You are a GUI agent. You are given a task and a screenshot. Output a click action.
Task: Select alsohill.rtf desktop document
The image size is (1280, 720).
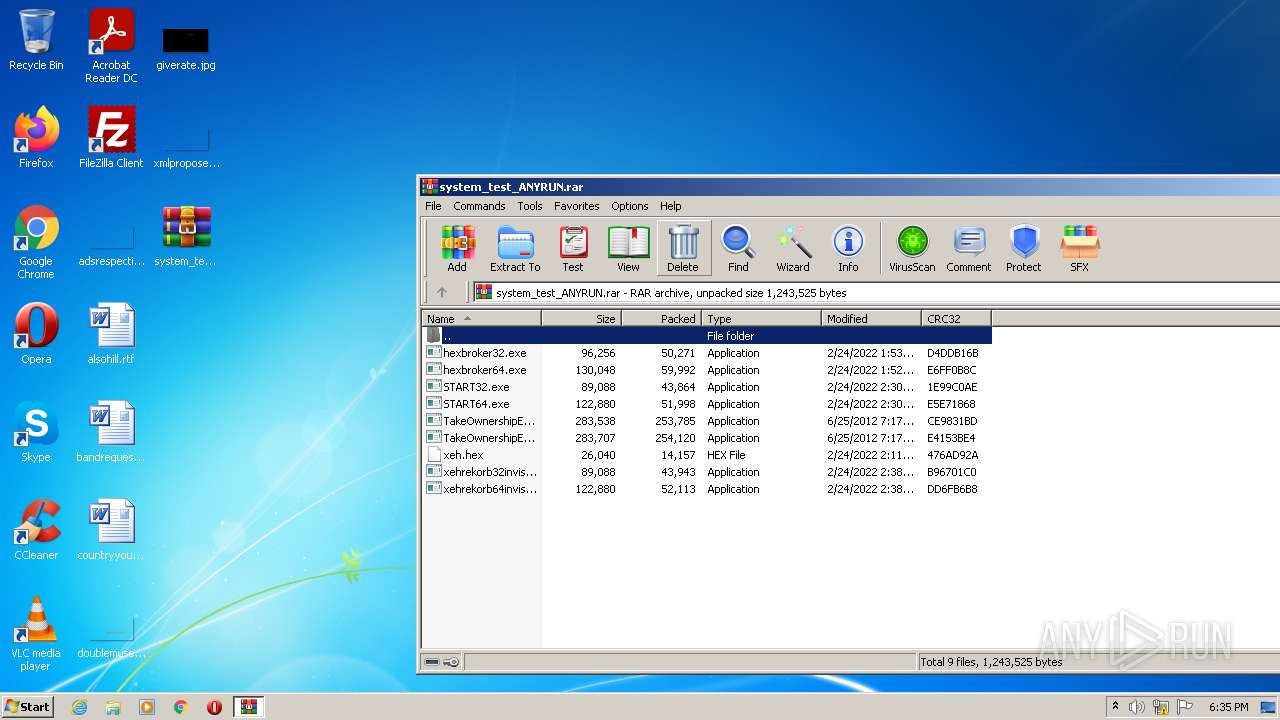pyautogui.click(x=111, y=334)
